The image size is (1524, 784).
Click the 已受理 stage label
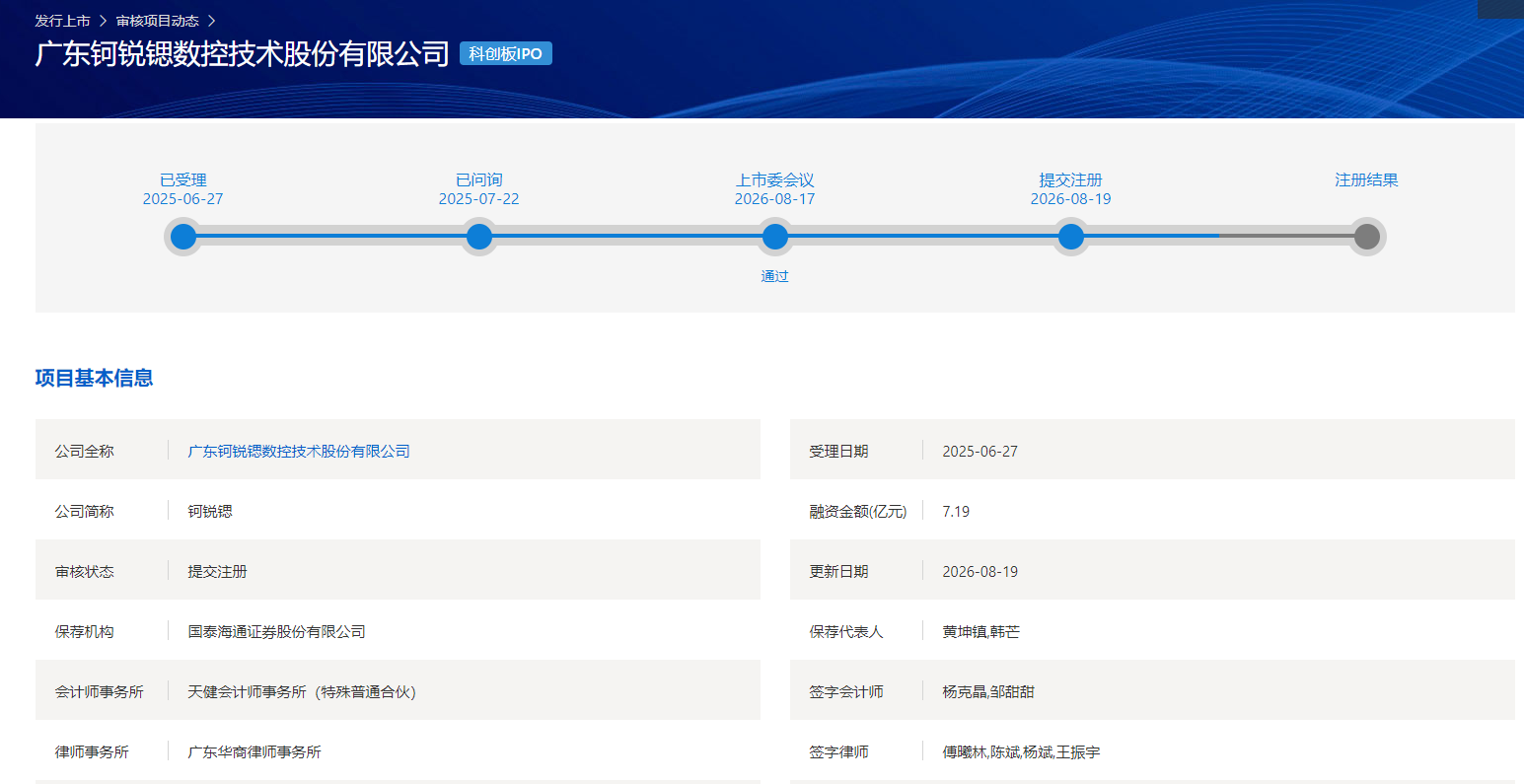(x=183, y=180)
